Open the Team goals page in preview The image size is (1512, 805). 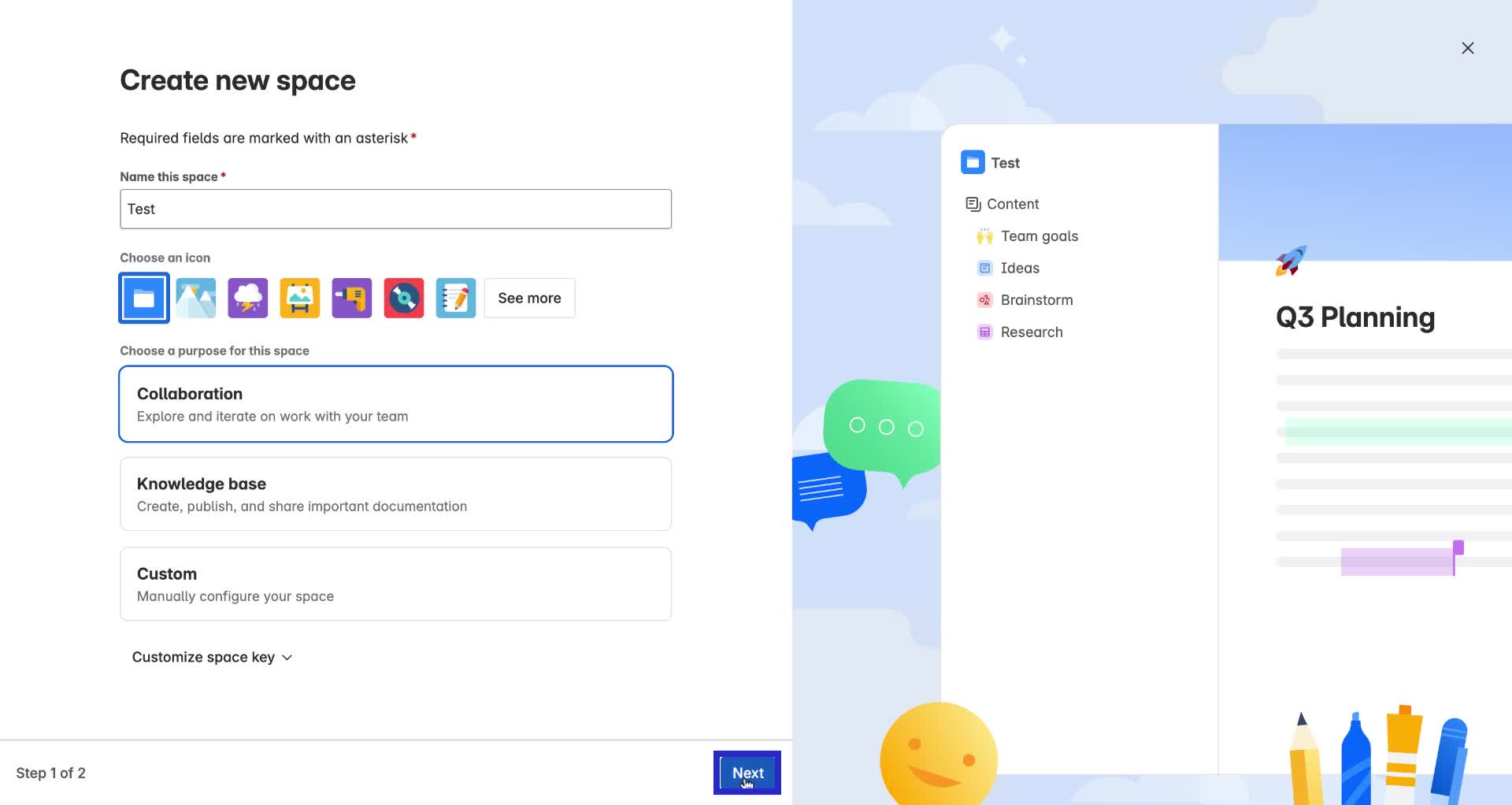pos(1039,236)
